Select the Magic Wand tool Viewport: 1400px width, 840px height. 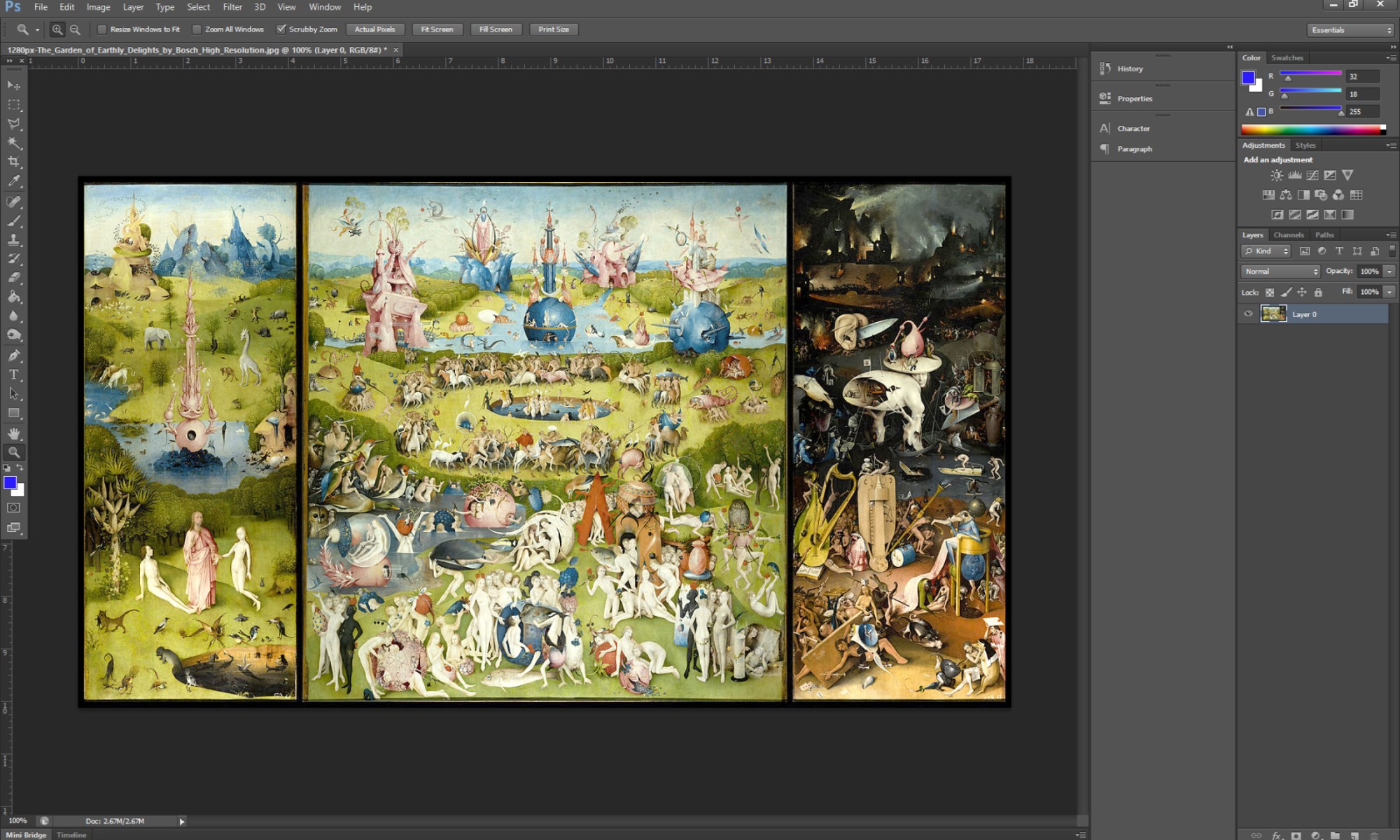(x=13, y=143)
